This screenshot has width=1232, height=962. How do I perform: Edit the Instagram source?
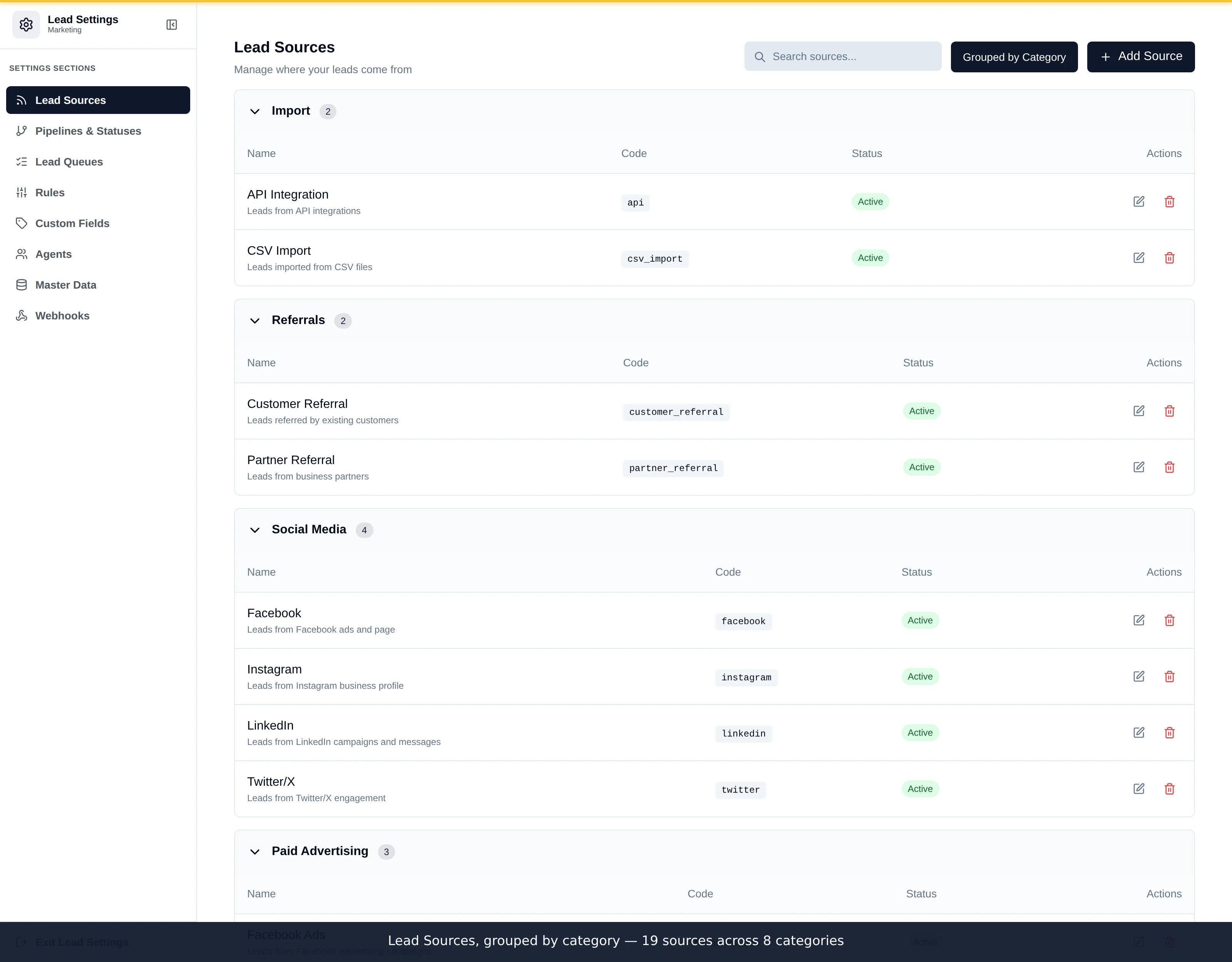[1138, 676]
